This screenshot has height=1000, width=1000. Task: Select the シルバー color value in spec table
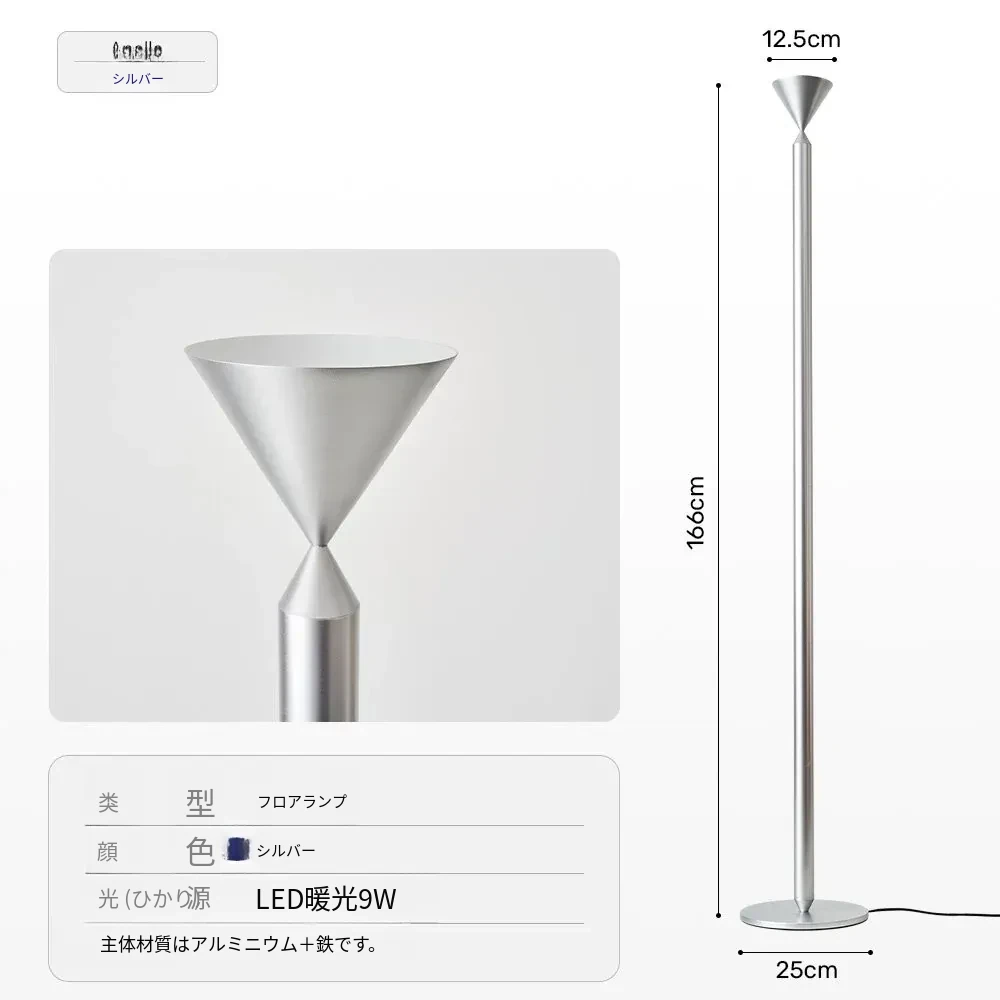(286, 850)
